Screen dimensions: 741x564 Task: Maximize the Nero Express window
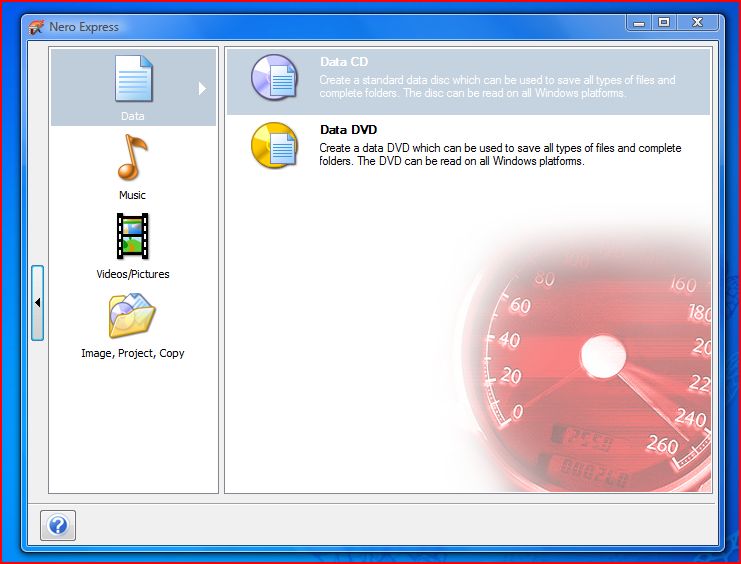664,23
